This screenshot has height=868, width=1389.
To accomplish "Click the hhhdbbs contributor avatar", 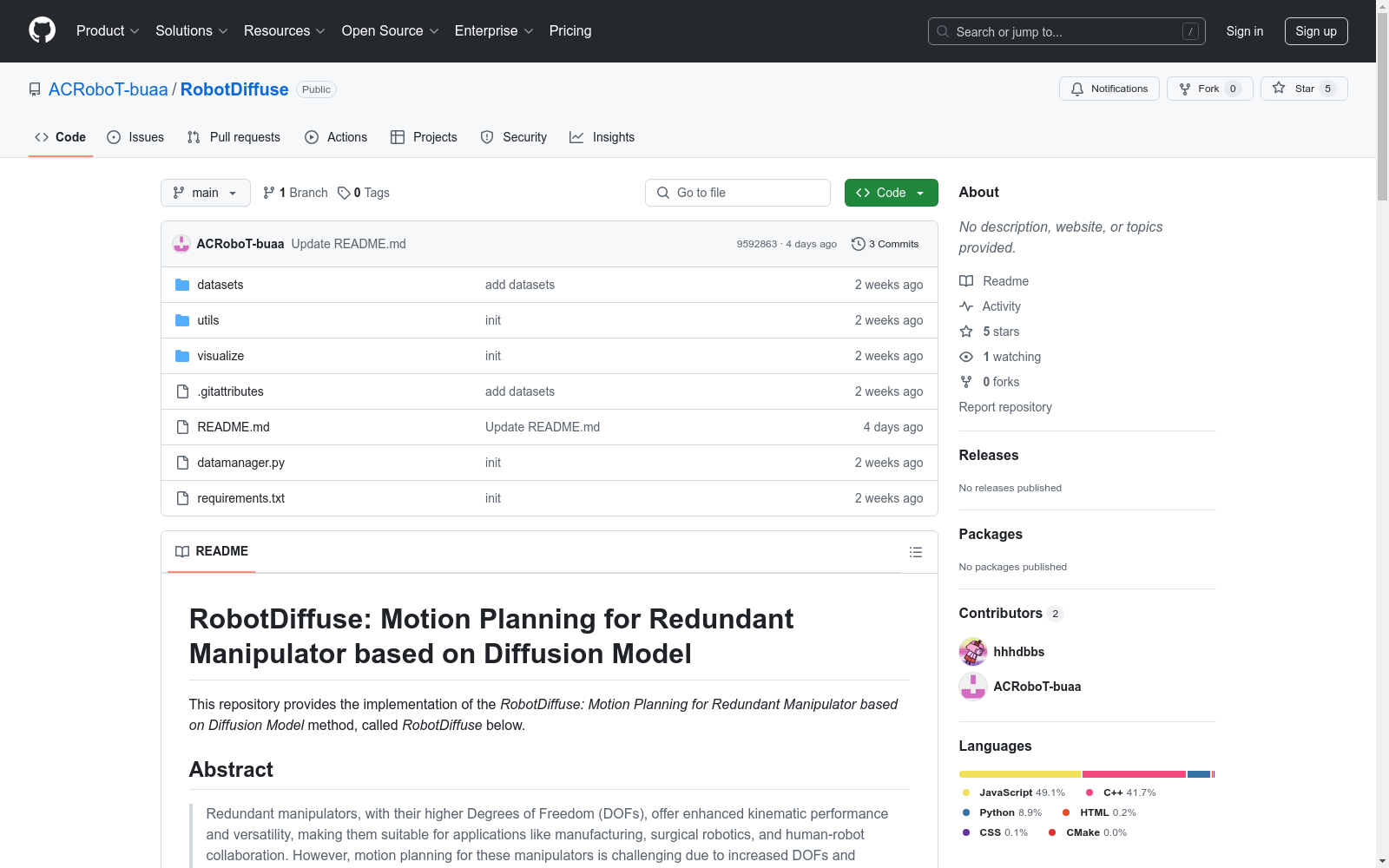I will pos(973,652).
